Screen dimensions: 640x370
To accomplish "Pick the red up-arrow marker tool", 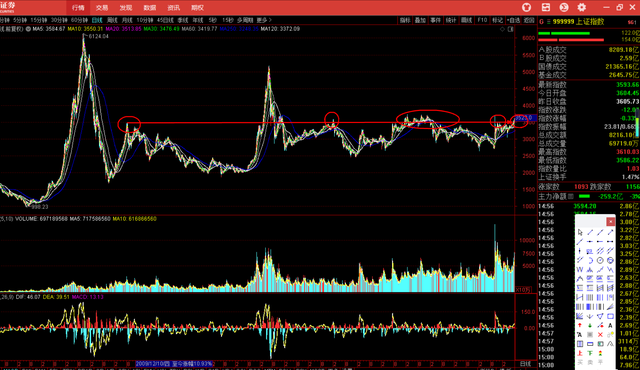I will 580,326.
